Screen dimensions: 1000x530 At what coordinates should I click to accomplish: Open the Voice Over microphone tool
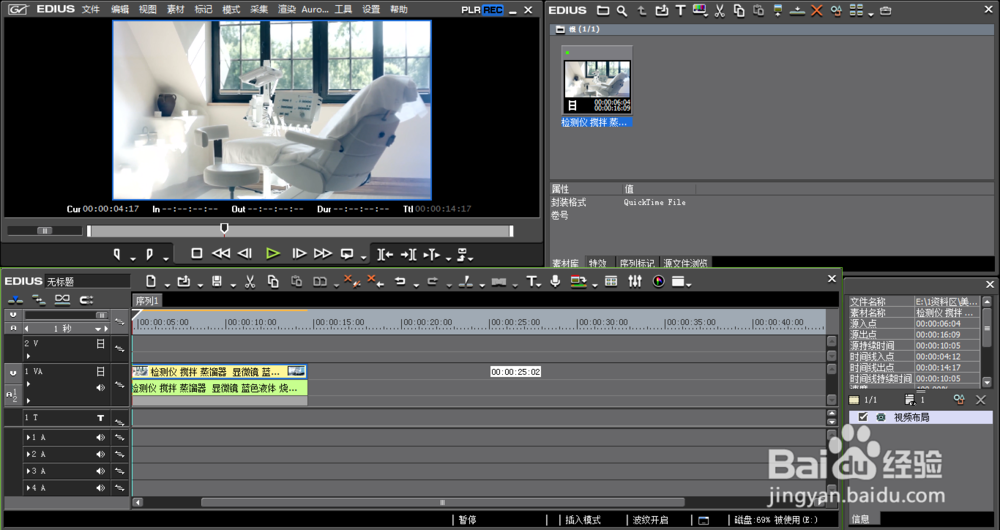point(555,281)
